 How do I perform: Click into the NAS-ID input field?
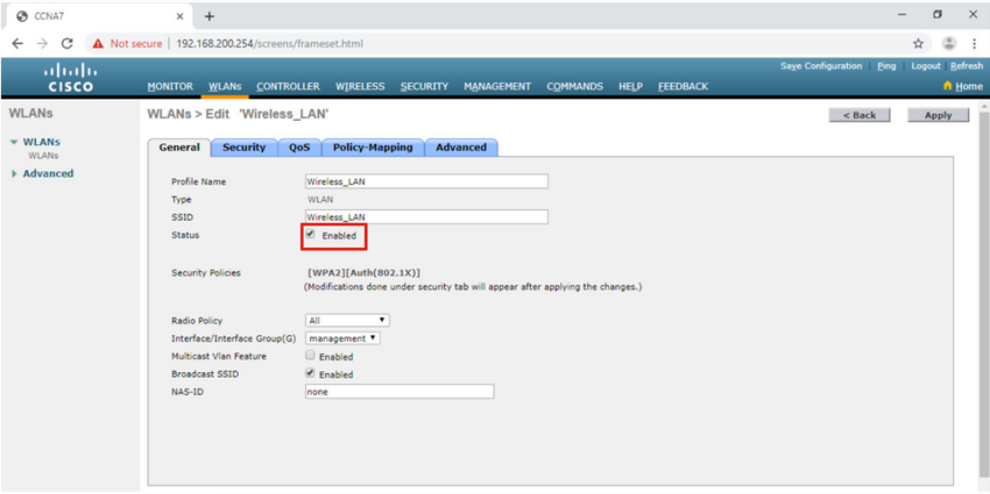pos(400,392)
